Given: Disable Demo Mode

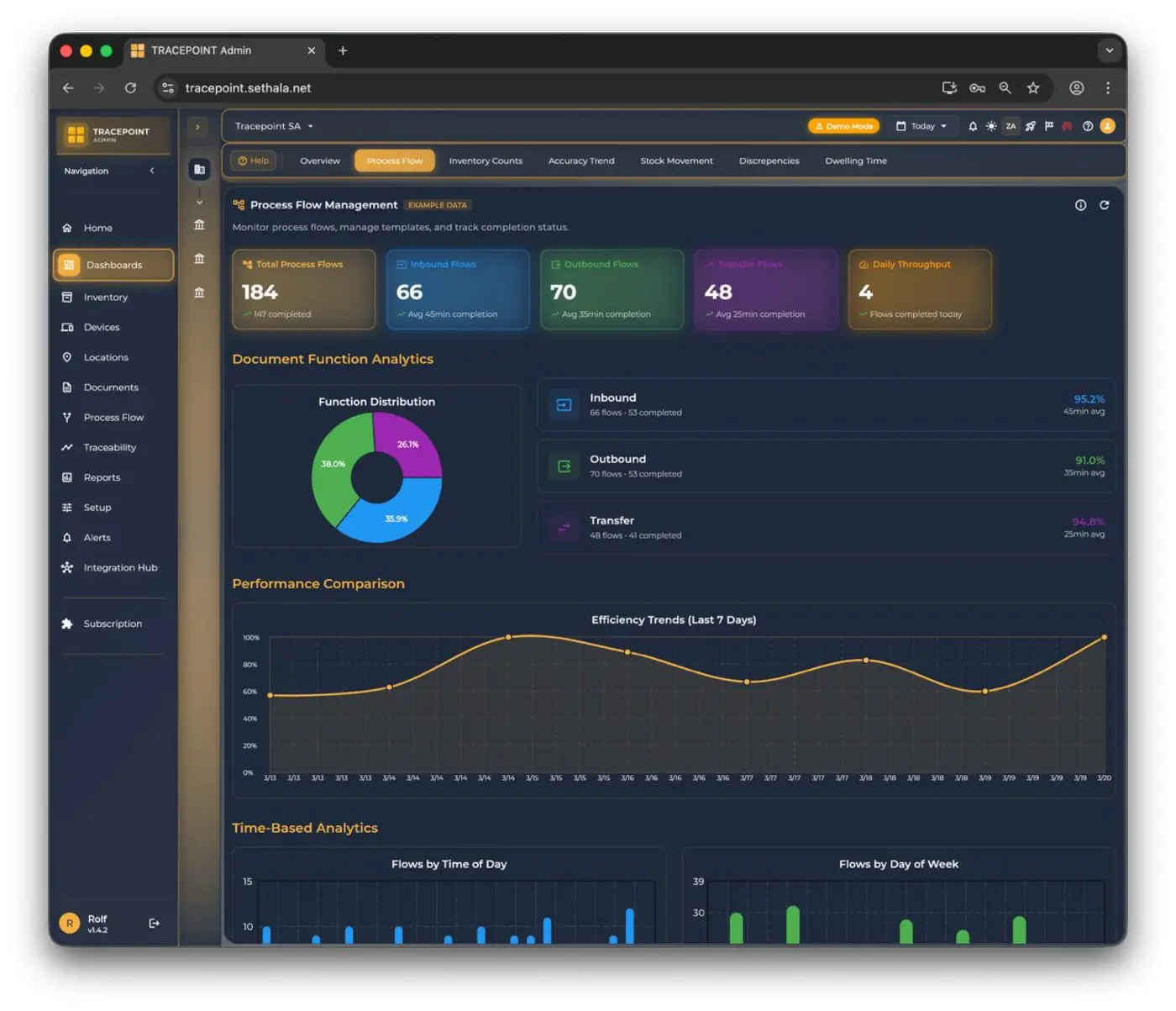Looking at the screenshot, I should [843, 126].
